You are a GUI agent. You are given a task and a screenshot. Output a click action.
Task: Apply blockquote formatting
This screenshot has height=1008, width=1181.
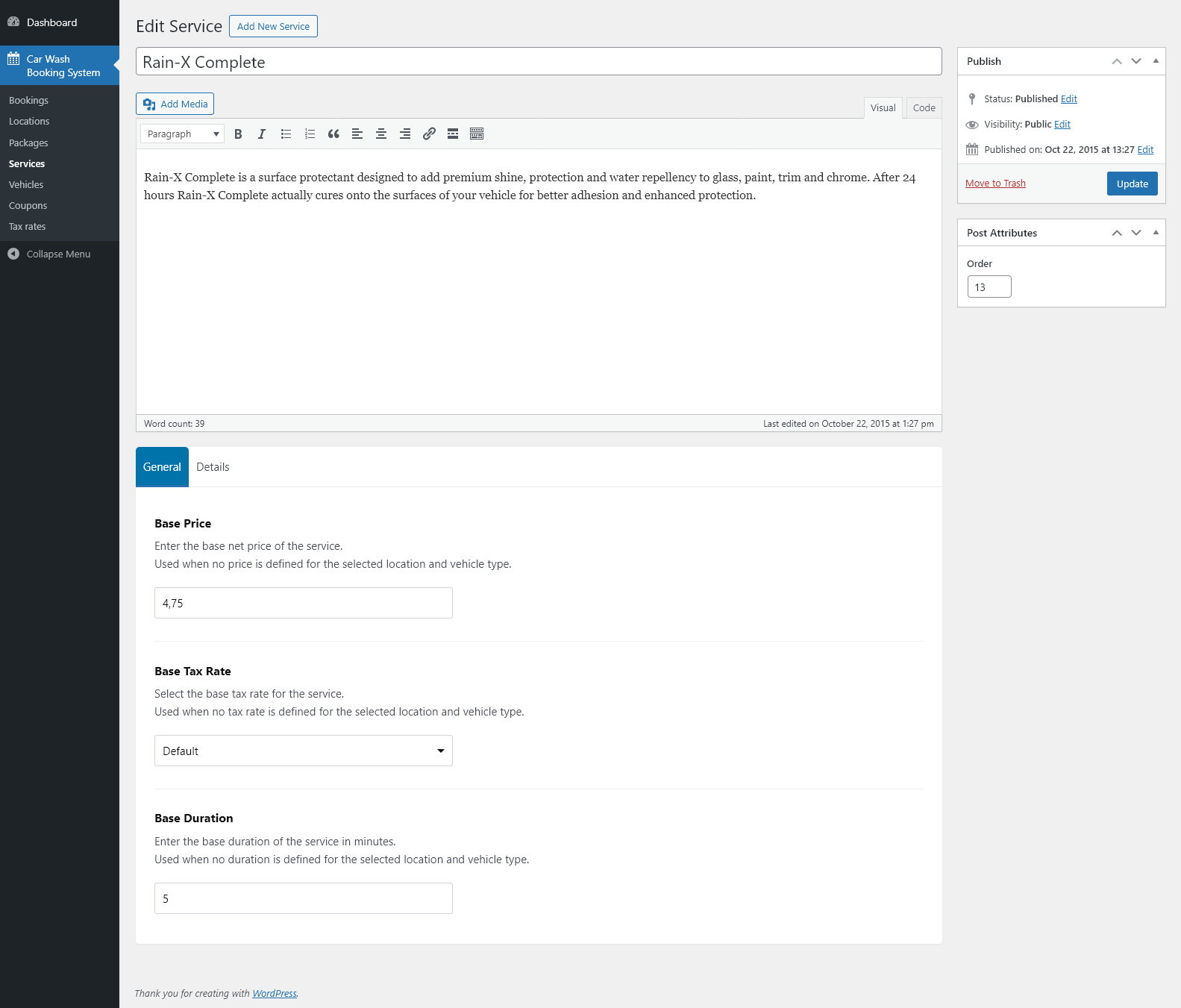(333, 134)
